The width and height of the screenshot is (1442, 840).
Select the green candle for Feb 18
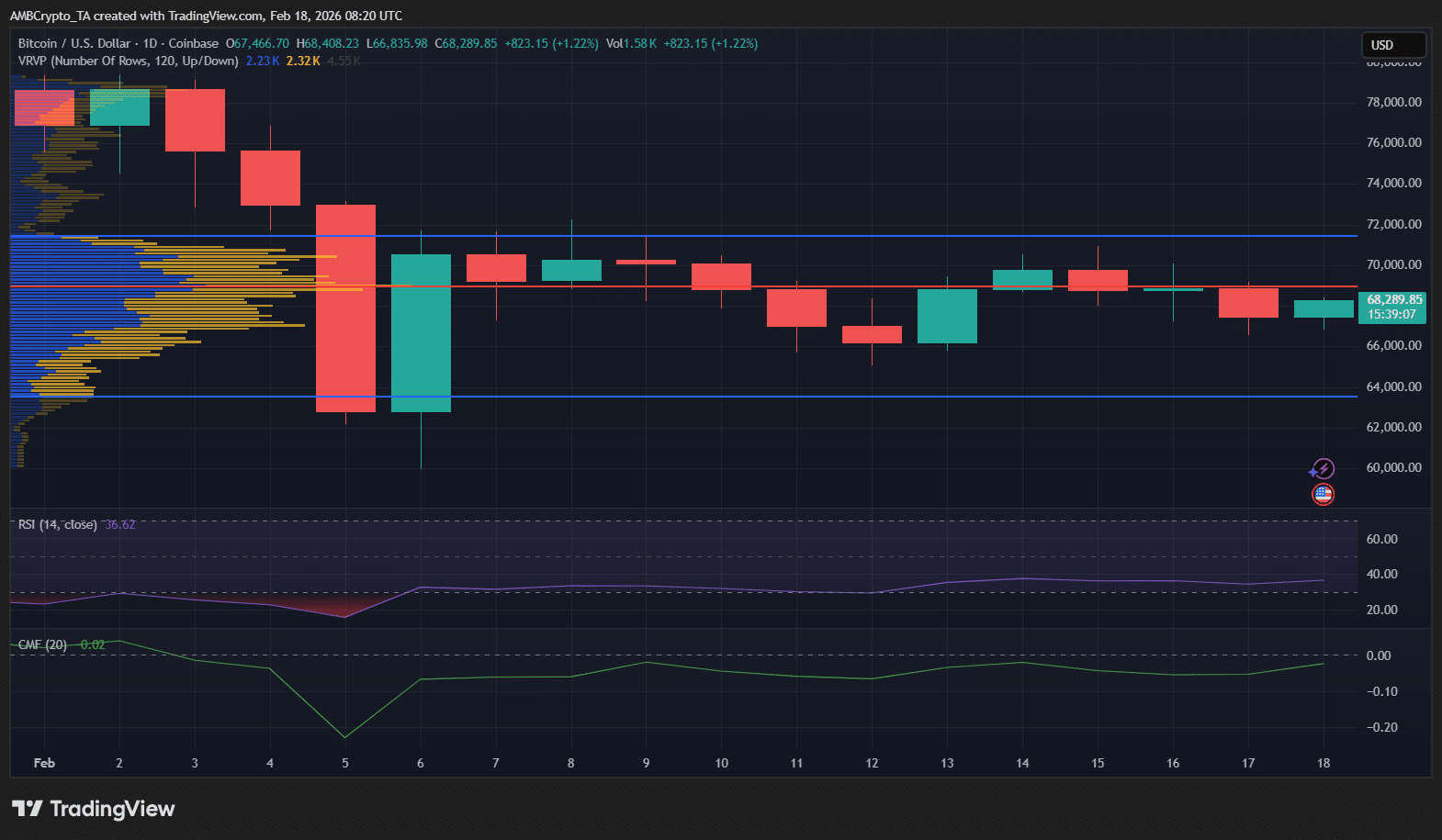click(x=1324, y=309)
